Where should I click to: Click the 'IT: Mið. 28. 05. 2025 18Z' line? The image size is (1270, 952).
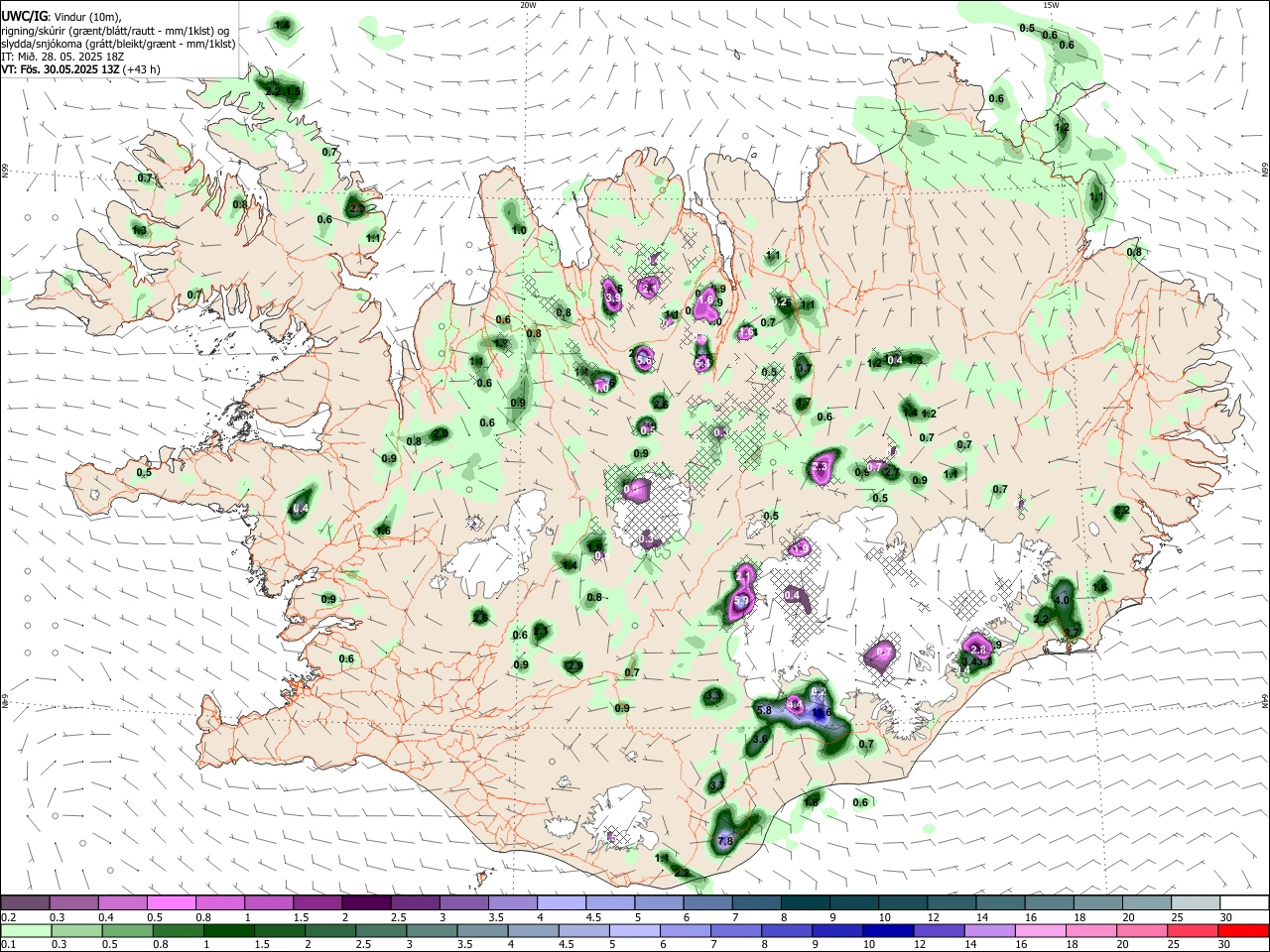(63, 57)
